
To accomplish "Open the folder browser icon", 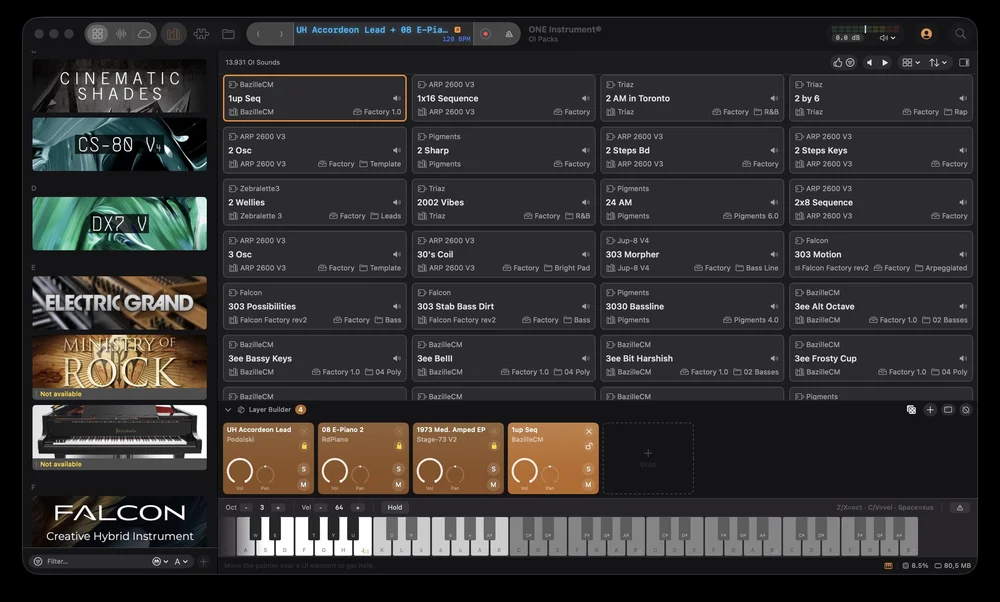I will tap(228, 34).
